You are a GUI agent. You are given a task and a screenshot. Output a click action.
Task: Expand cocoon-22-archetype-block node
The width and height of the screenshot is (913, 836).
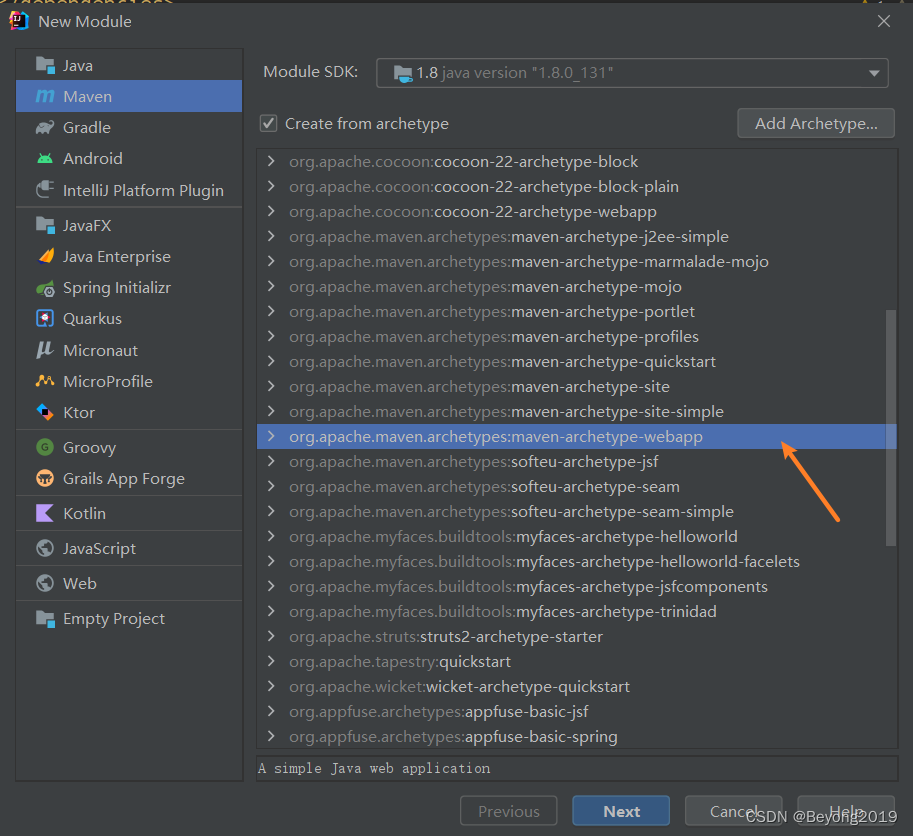pyautogui.click(x=271, y=161)
